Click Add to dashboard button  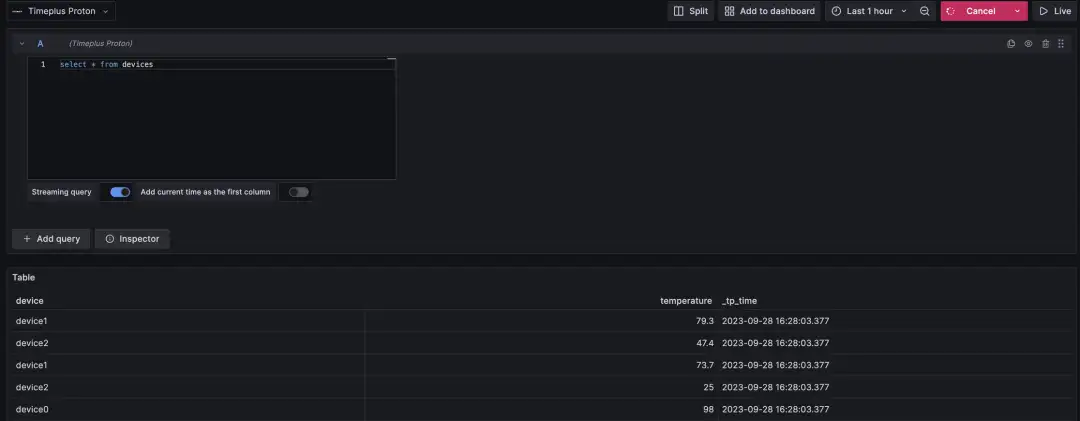769,11
